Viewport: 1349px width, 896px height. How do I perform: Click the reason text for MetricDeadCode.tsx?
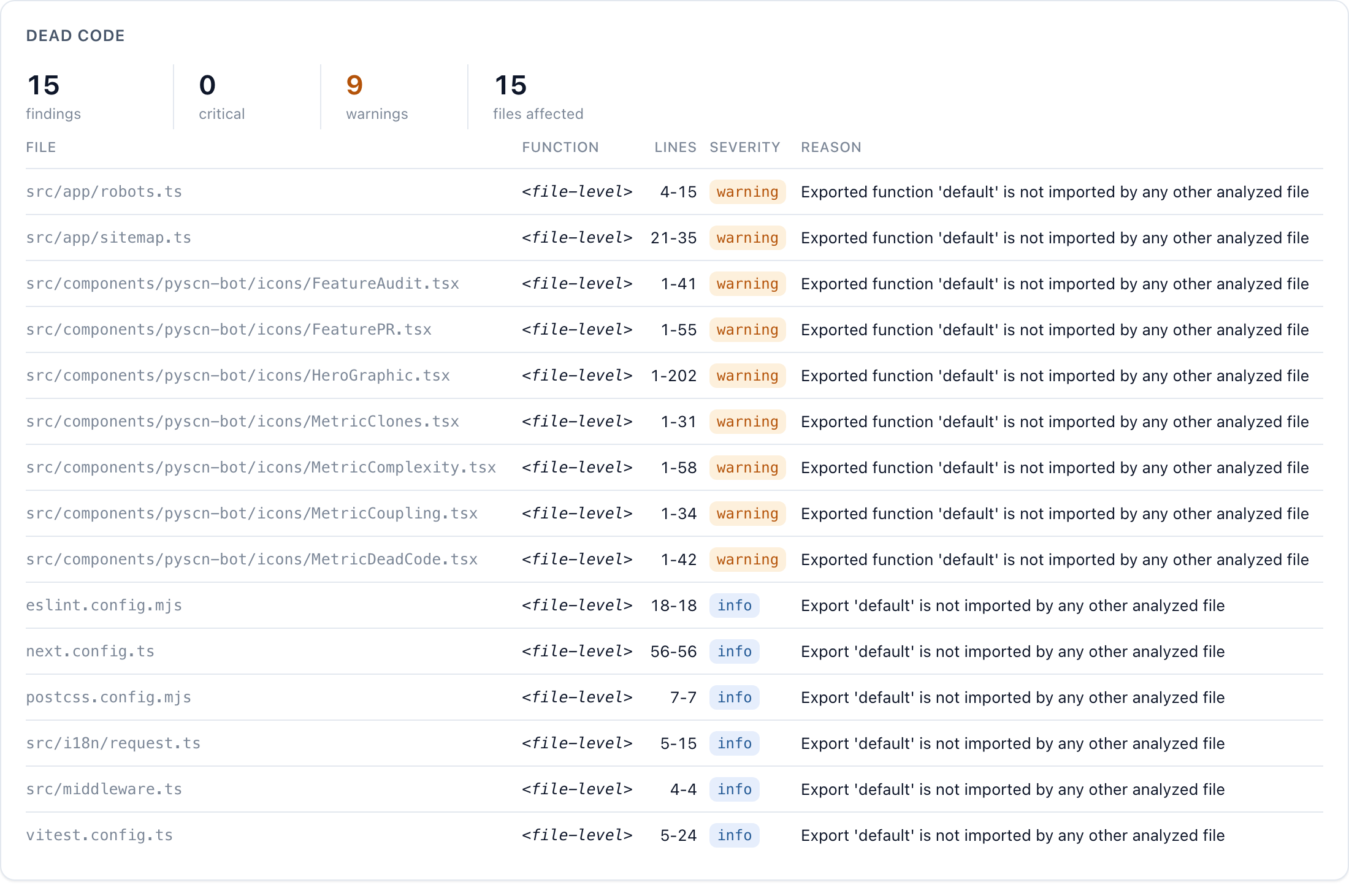pos(1055,560)
